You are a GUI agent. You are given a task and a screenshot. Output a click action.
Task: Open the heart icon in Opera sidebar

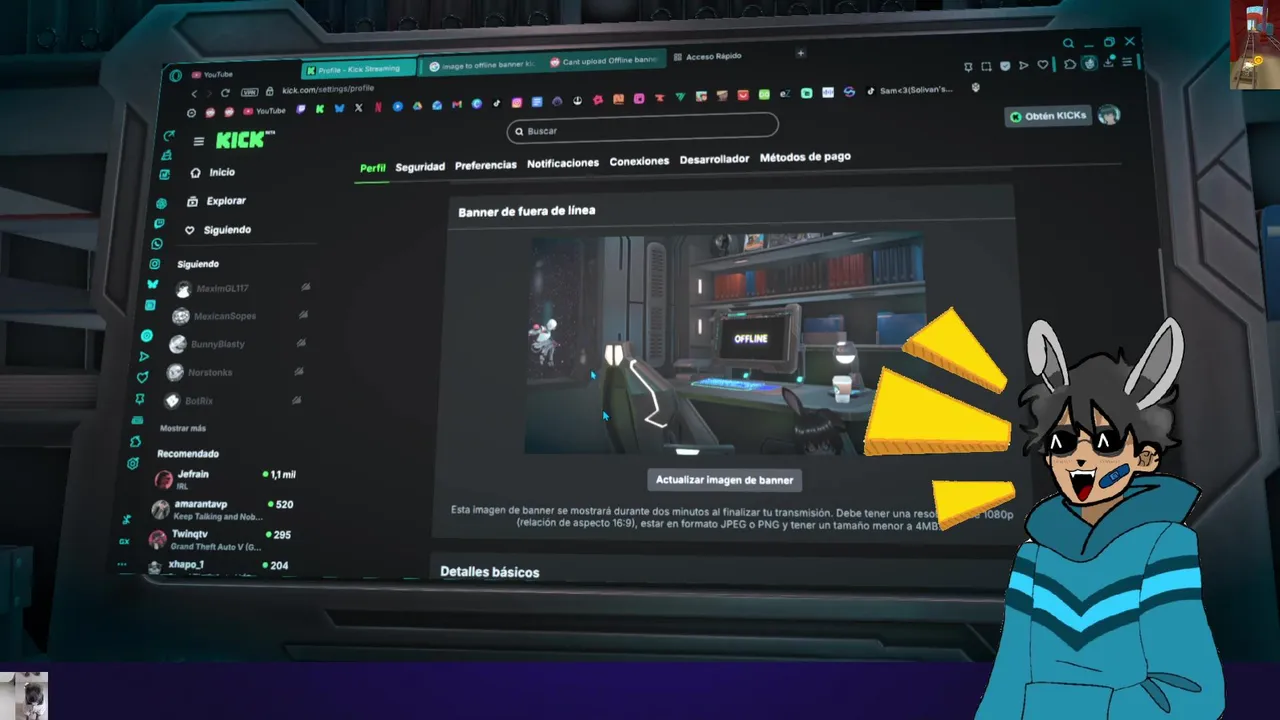click(x=143, y=377)
